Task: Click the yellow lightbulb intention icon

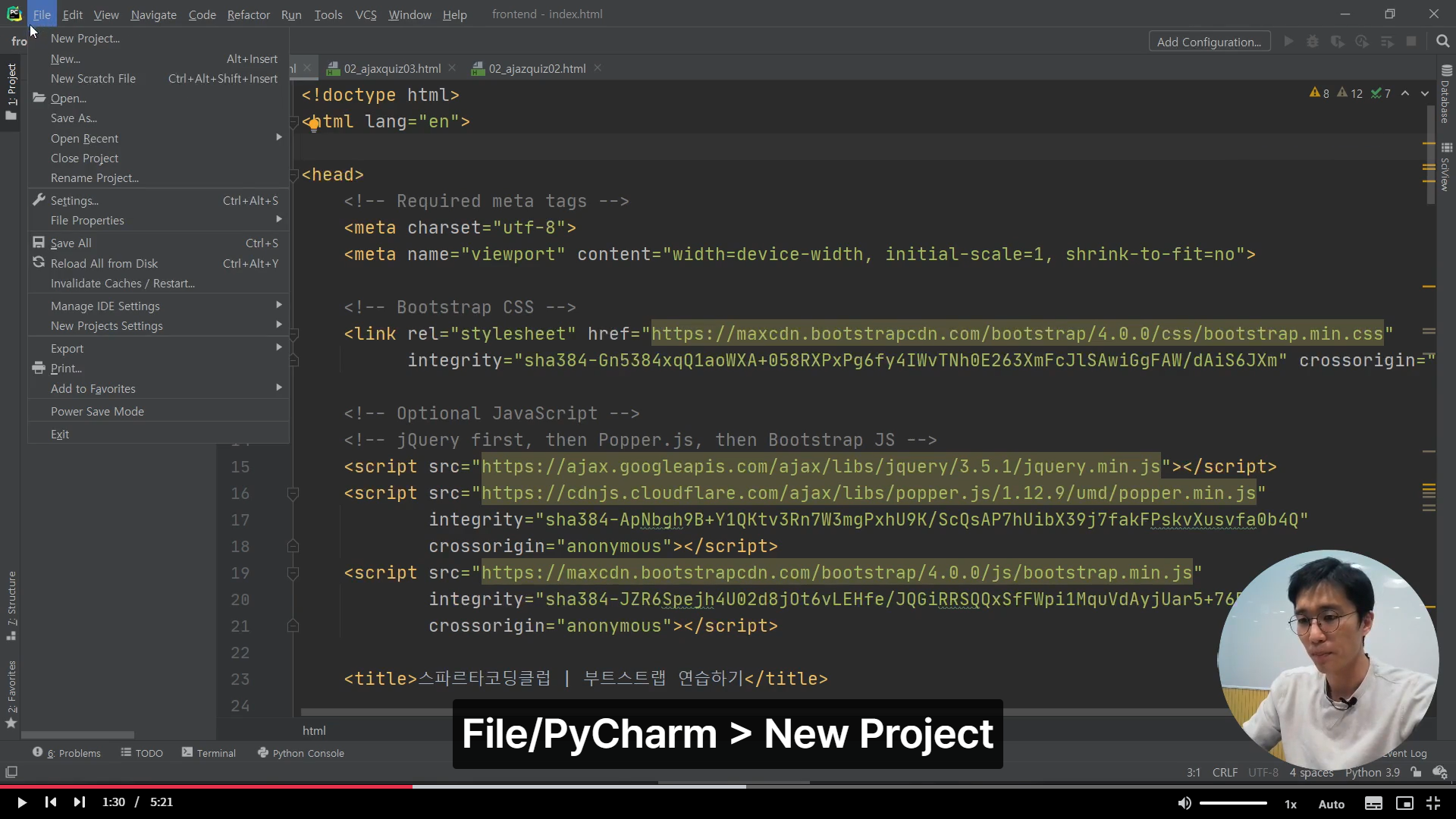Action: (x=313, y=125)
